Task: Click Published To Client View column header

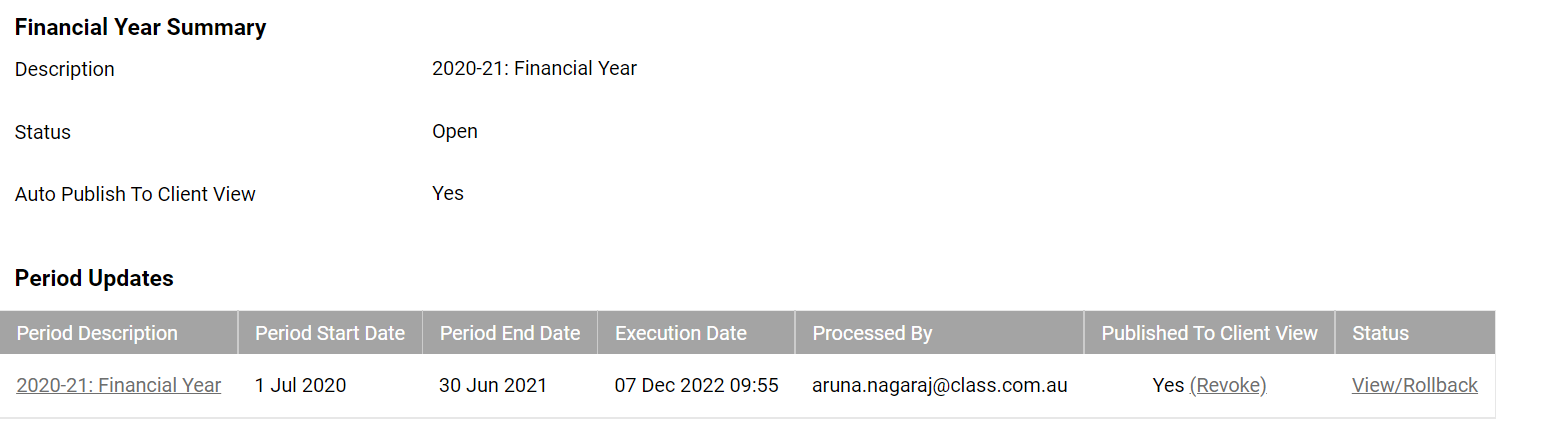Action: tap(1209, 333)
